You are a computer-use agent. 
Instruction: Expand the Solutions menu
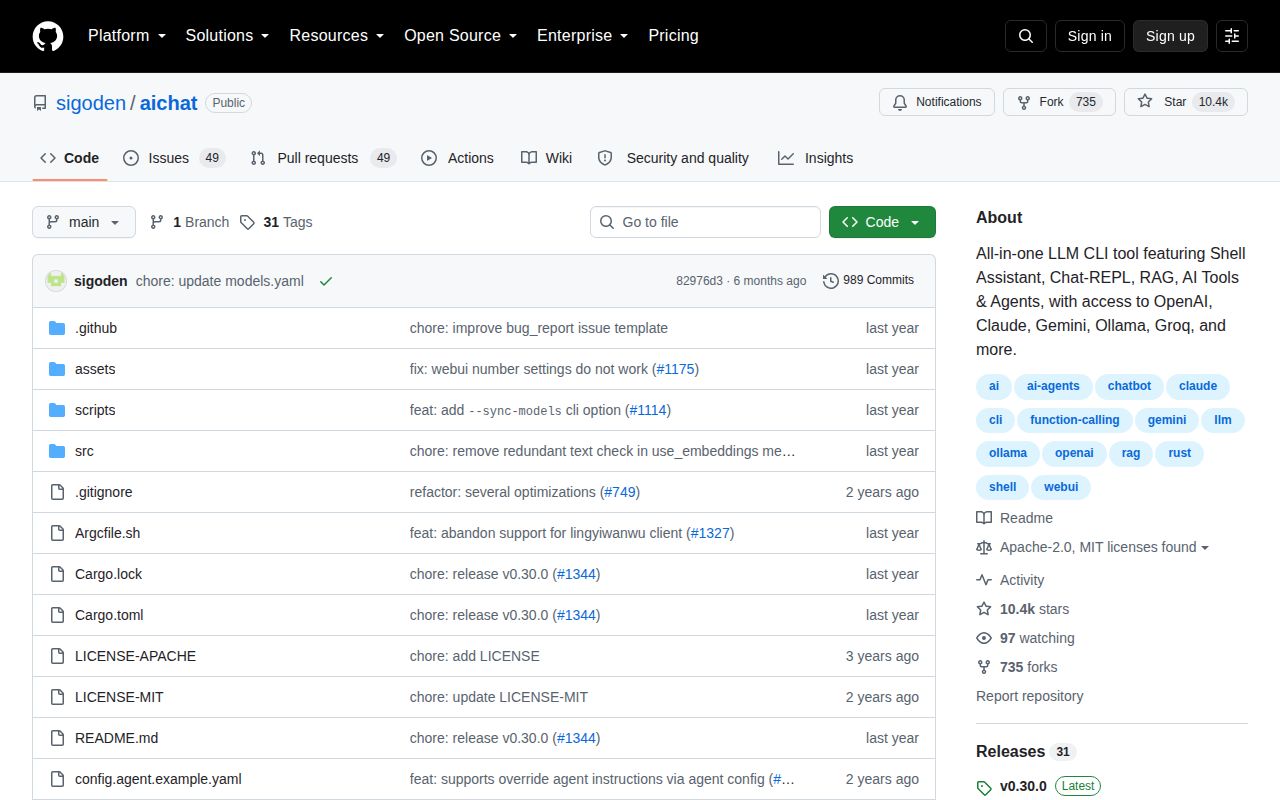tap(227, 36)
